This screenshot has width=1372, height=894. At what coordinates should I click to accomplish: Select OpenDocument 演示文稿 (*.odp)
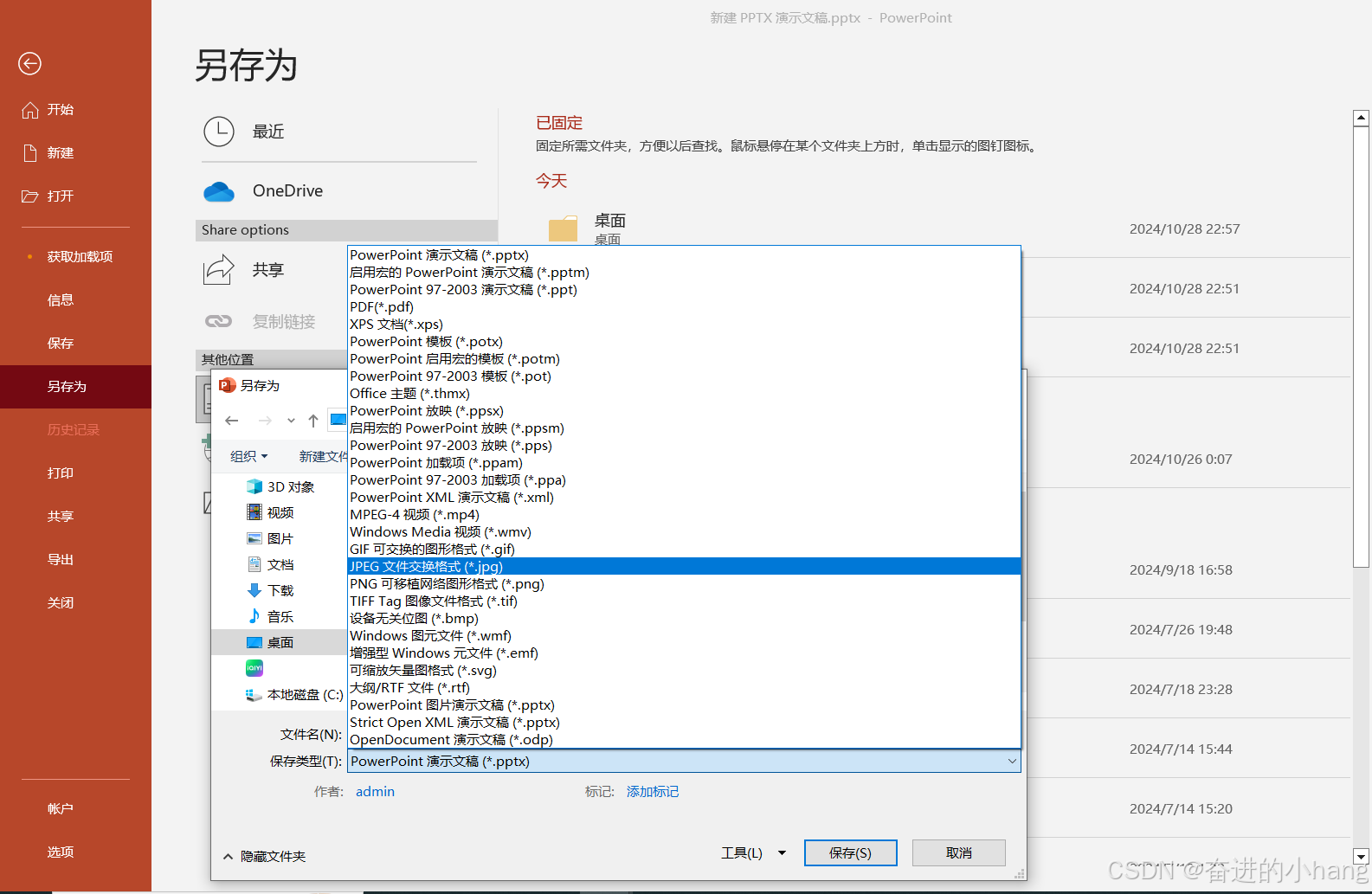684,739
